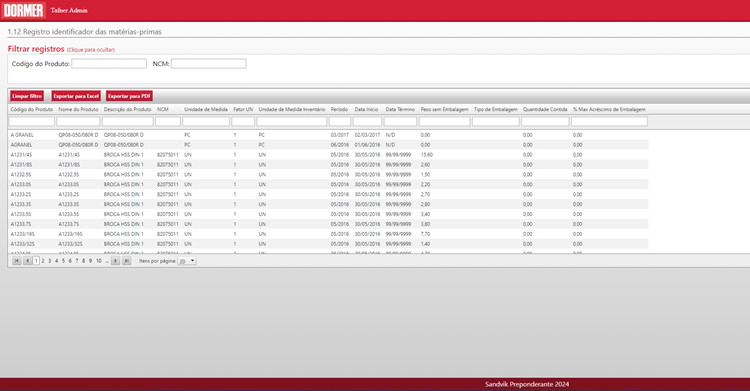Sort by Tipo de Embalagem column header

click(x=496, y=110)
